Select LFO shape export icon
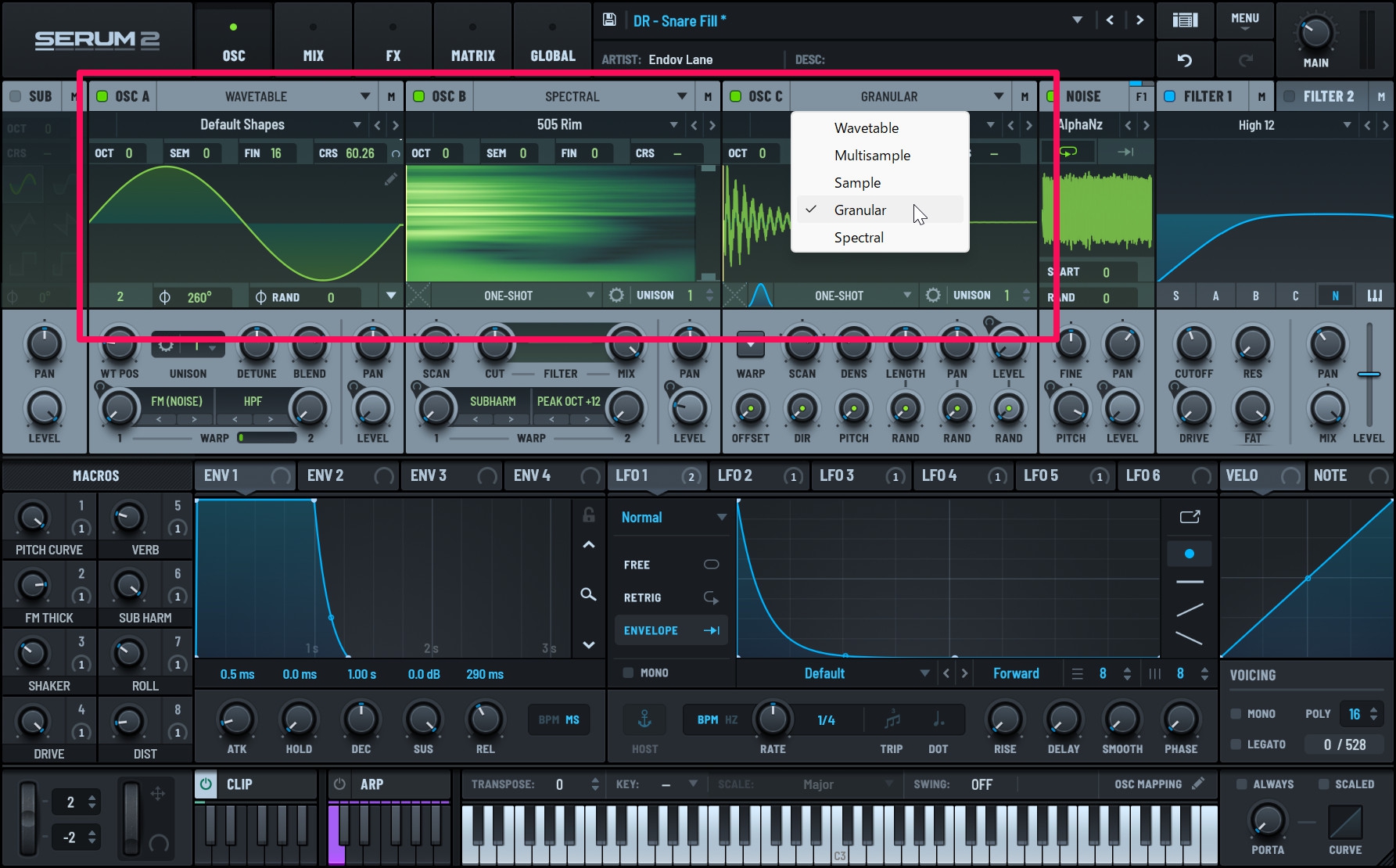This screenshot has height=868, width=1396. (1190, 517)
